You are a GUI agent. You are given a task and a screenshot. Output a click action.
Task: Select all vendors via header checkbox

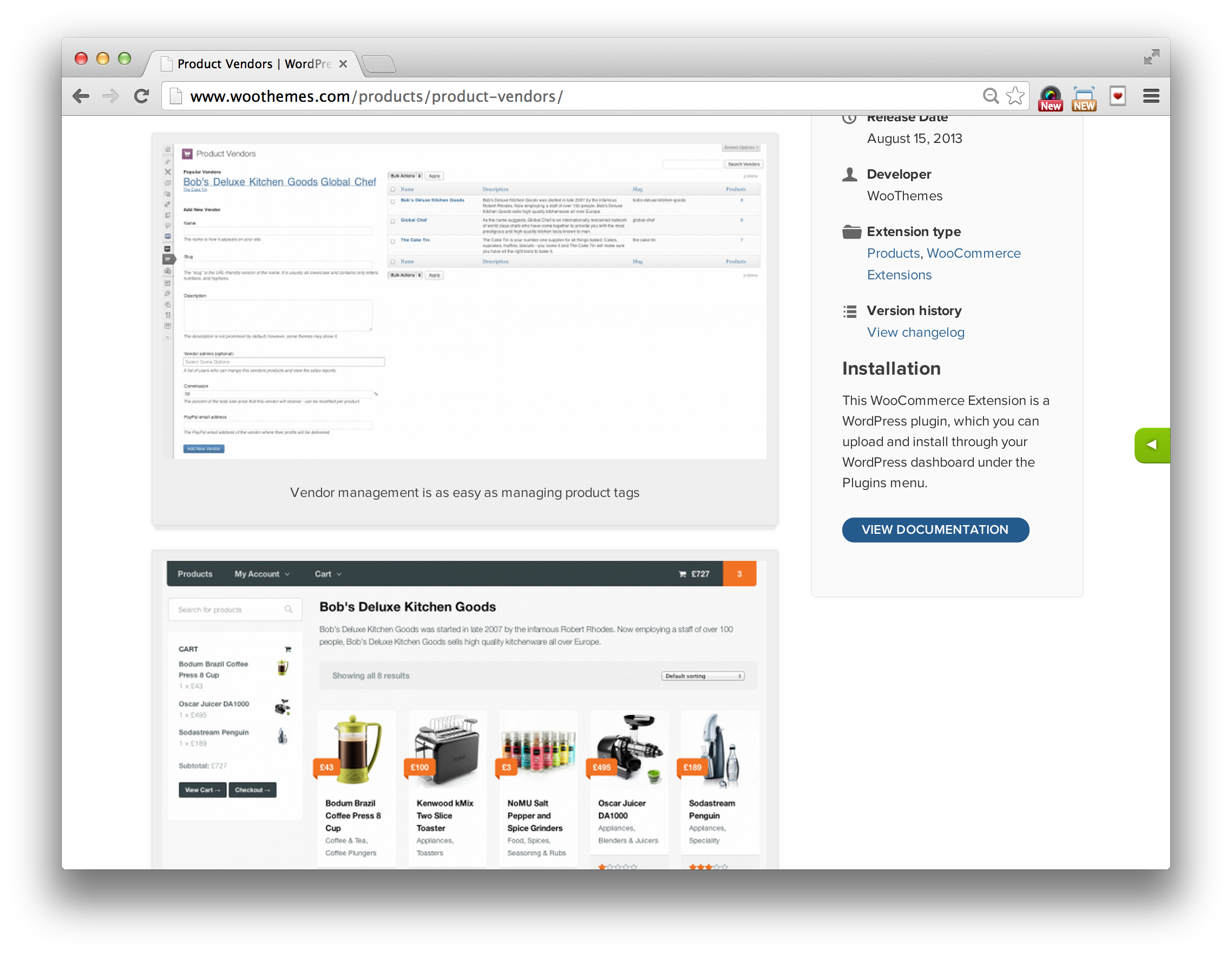coord(392,189)
